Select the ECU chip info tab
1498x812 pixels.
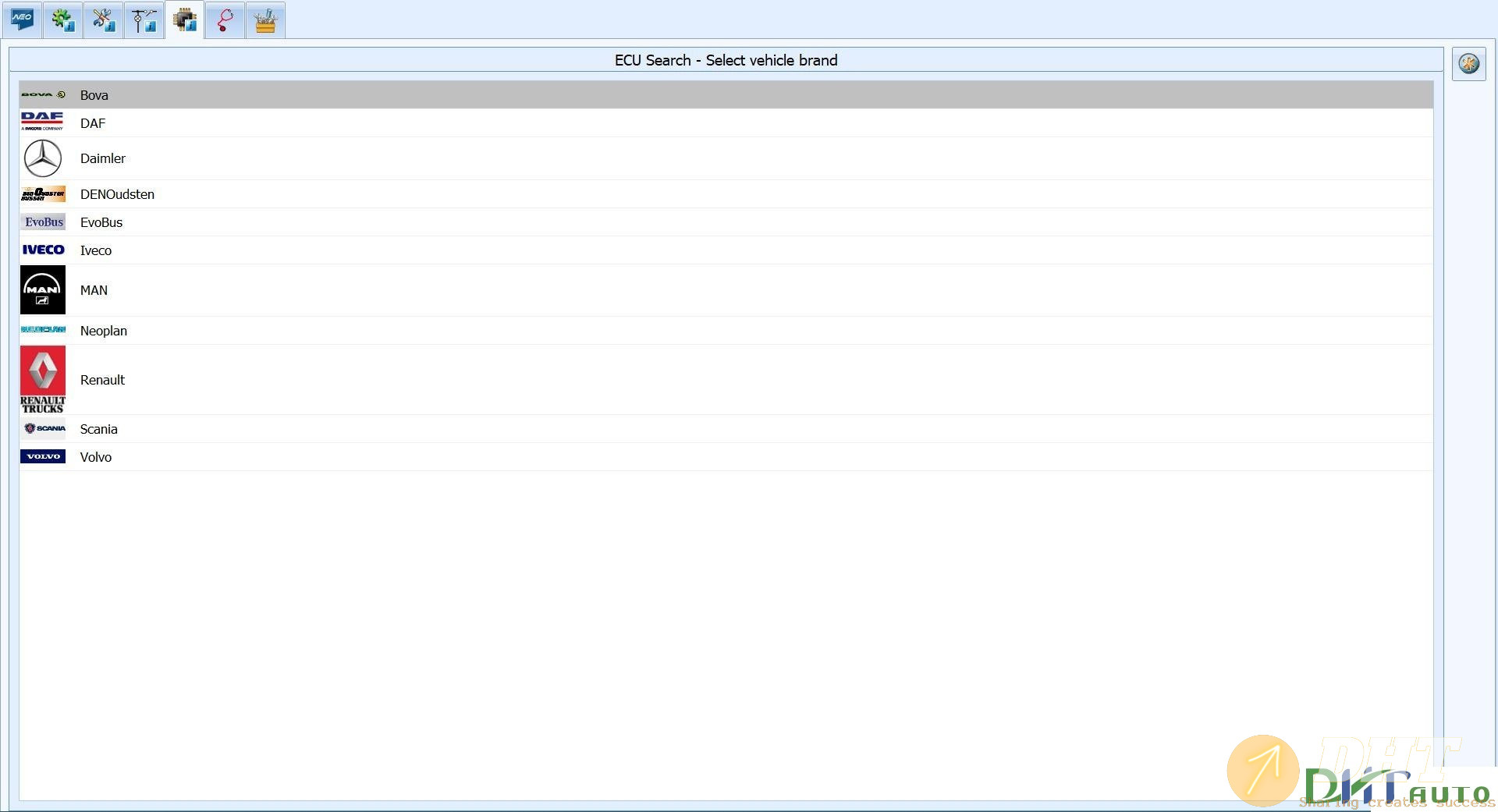point(185,20)
